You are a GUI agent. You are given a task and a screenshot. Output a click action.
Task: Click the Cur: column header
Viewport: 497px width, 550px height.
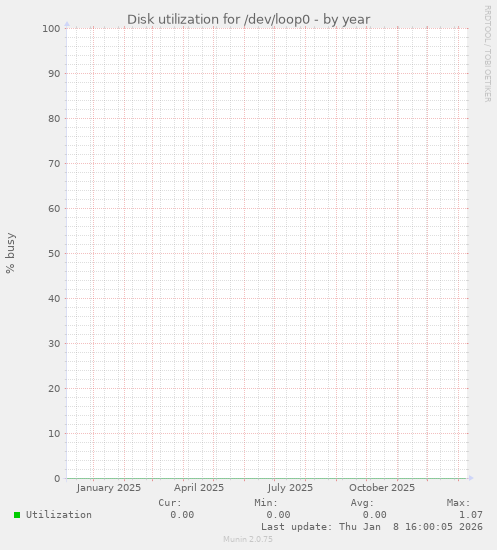coord(170,503)
